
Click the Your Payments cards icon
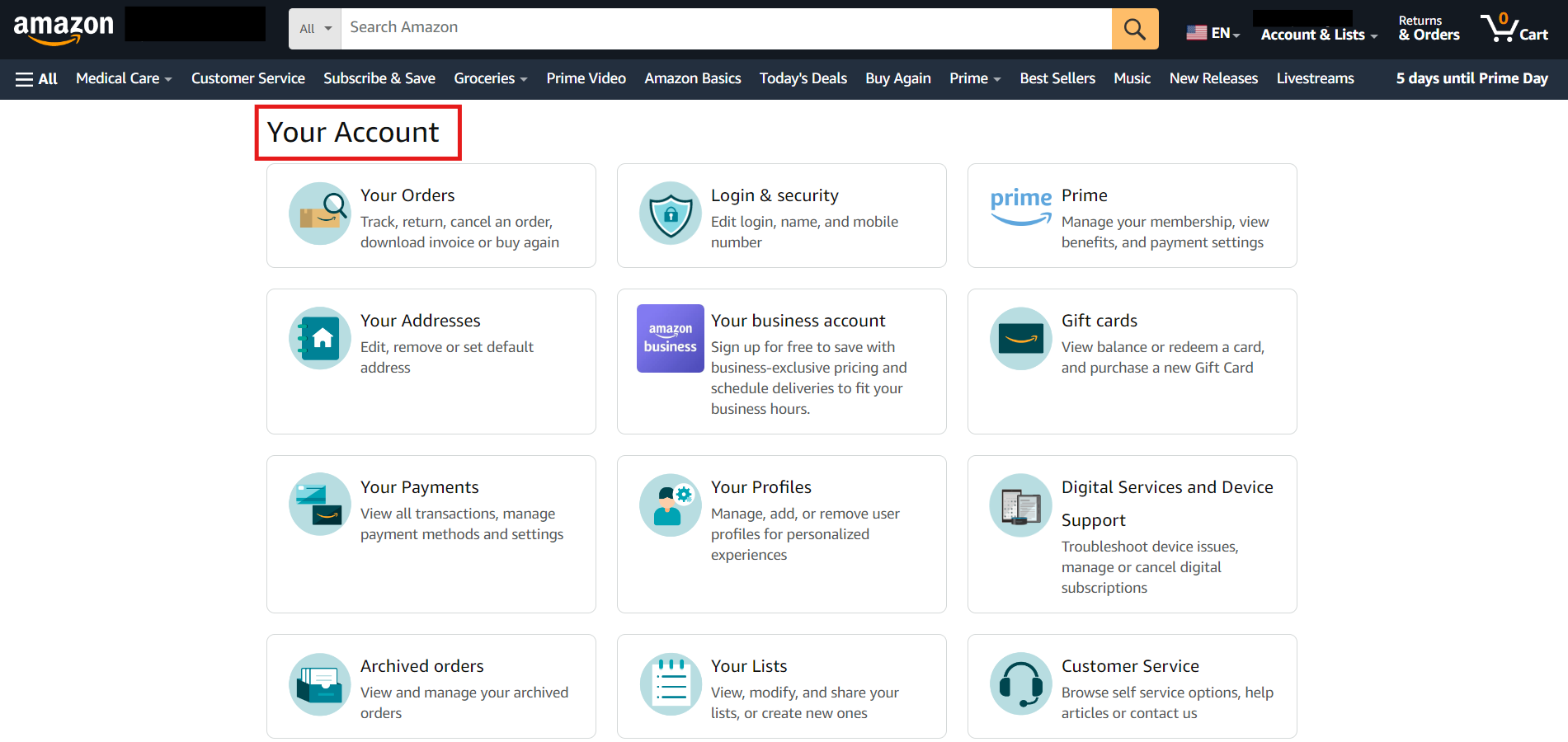[x=320, y=504]
